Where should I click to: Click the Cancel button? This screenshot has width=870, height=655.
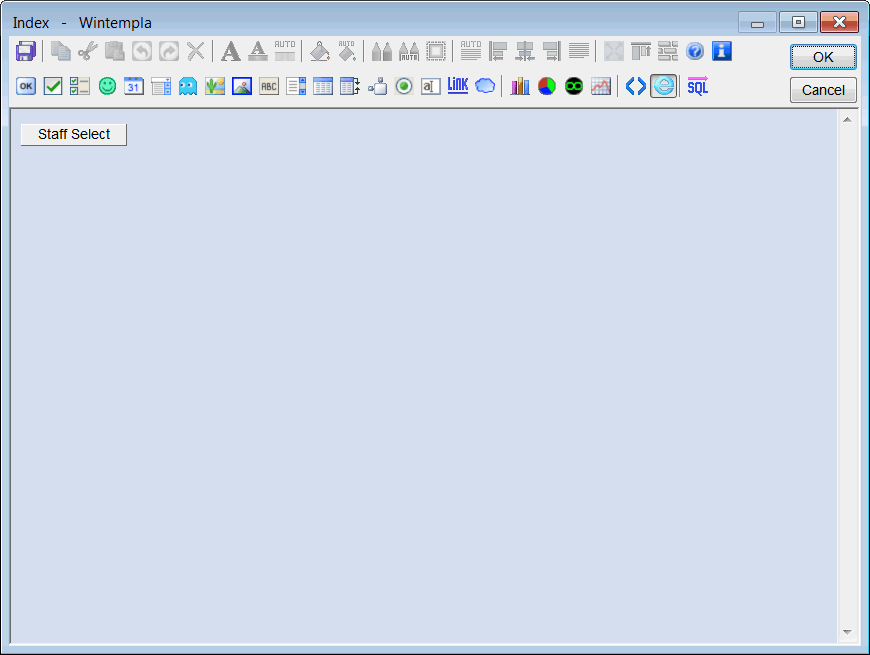(823, 90)
